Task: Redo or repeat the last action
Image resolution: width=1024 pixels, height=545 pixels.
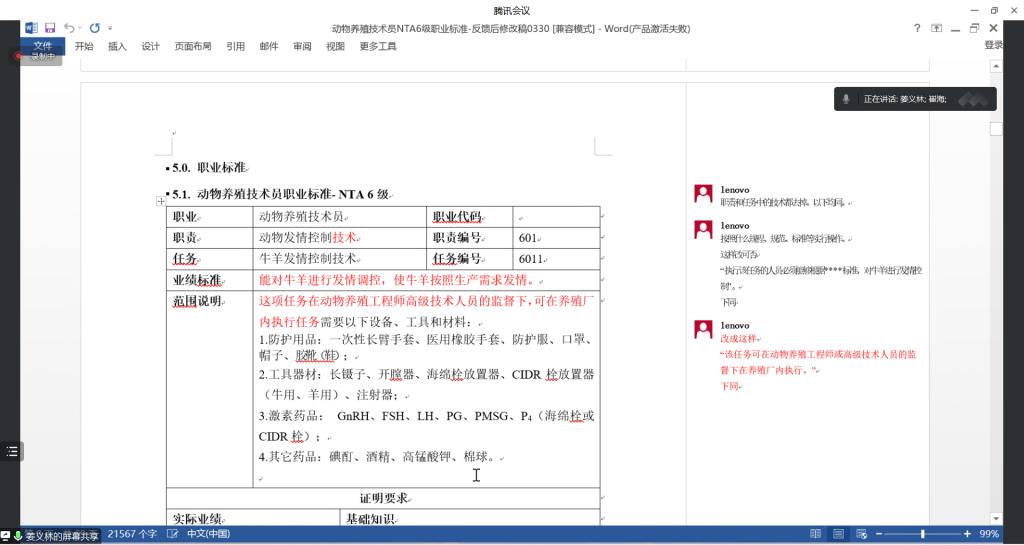Action: coord(95,28)
